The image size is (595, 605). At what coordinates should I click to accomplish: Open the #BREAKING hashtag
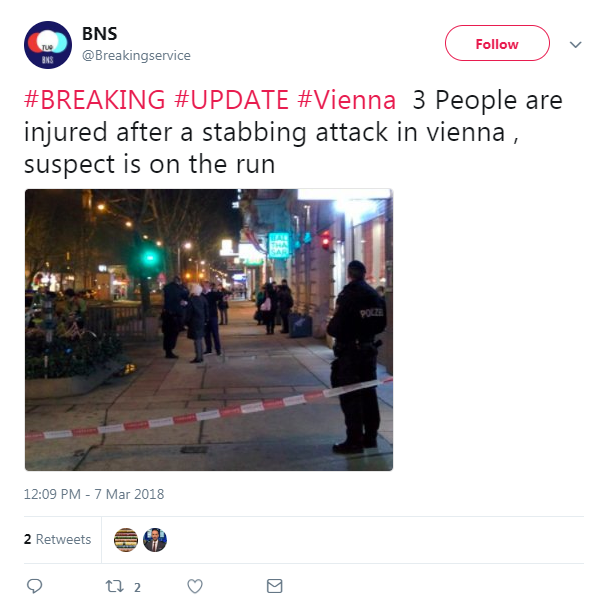coord(95,100)
